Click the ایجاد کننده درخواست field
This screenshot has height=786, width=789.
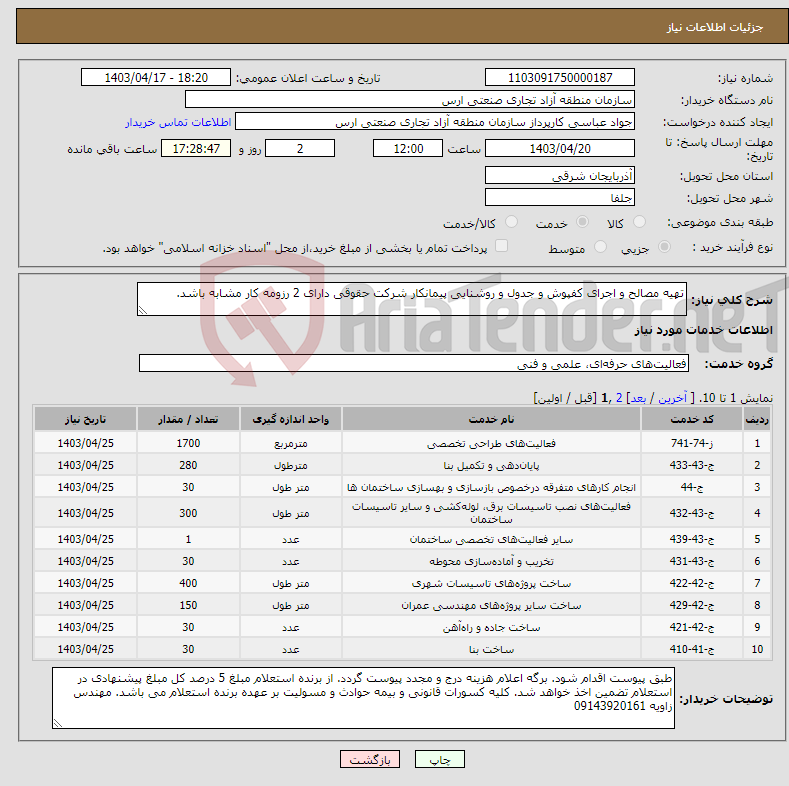(x=435, y=122)
